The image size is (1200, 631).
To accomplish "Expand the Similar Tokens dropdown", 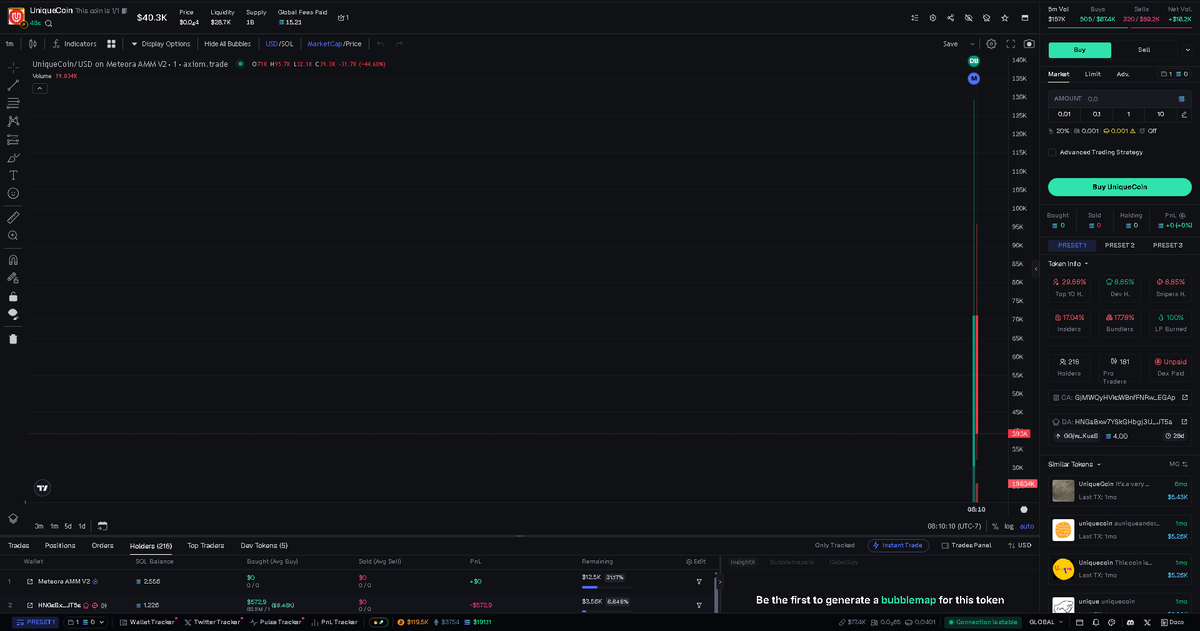I will pos(1075,464).
